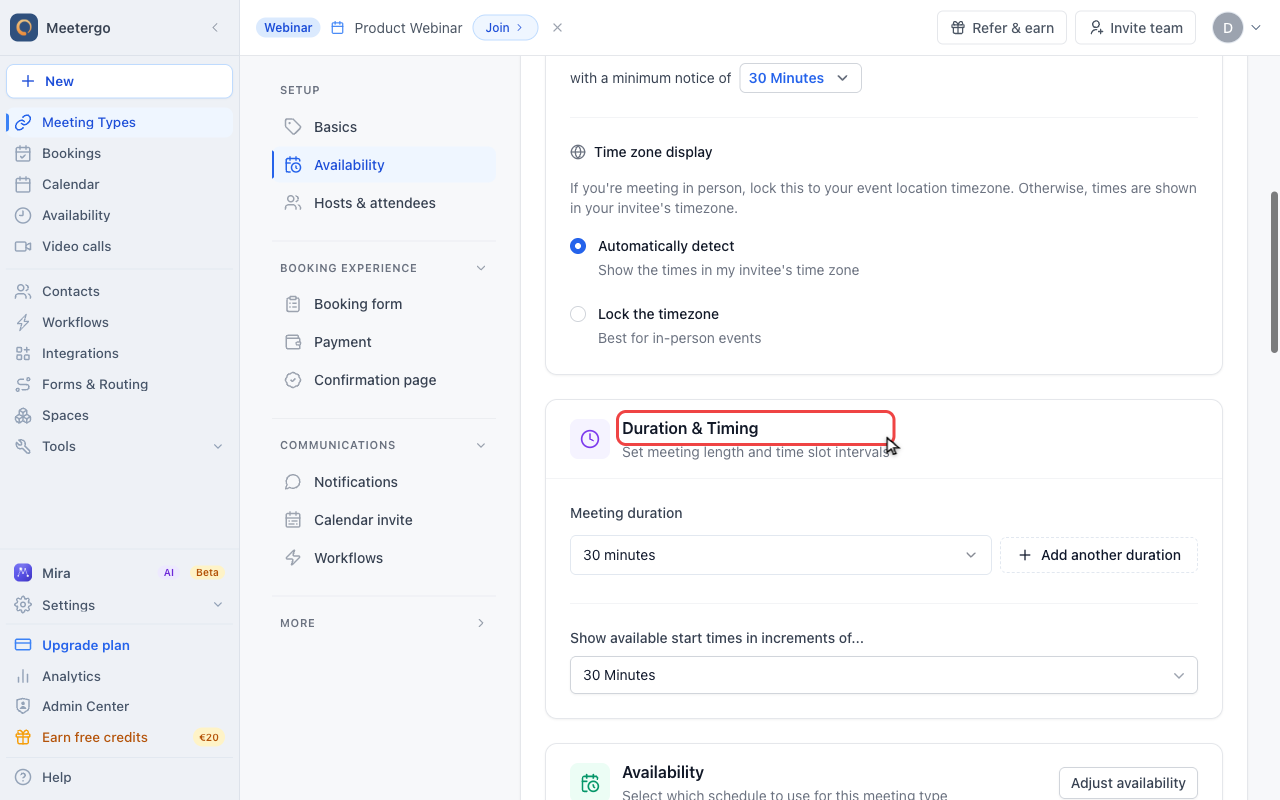Collapse the Communications section chevron
Screen dimensions: 1280x800
coord(481,445)
